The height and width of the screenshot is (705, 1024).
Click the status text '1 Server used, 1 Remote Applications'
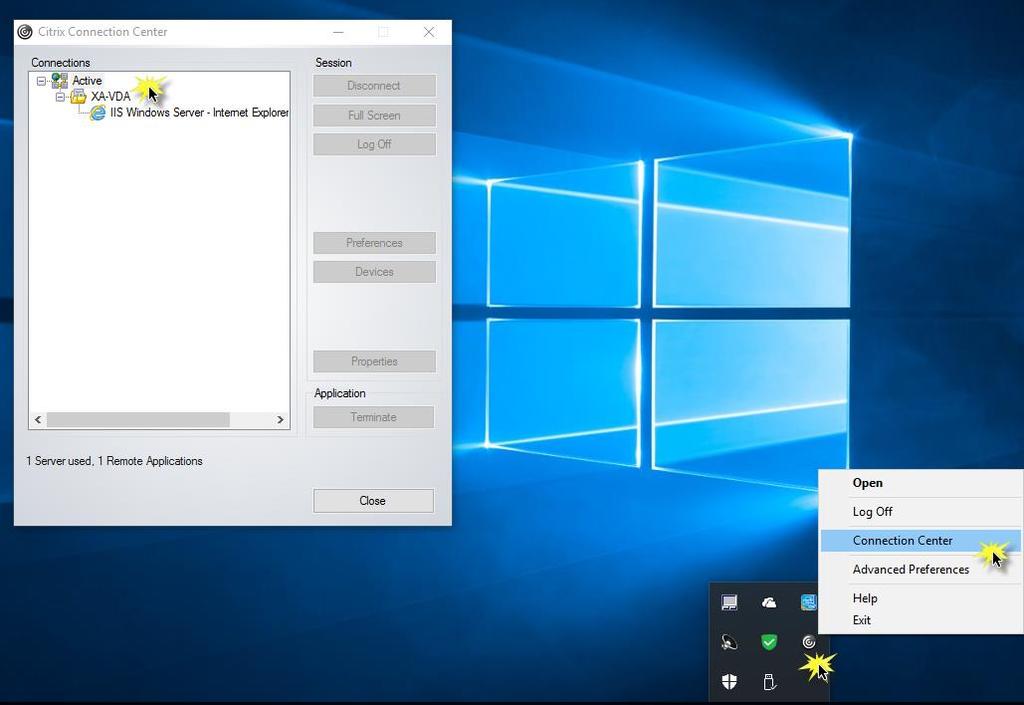point(114,461)
